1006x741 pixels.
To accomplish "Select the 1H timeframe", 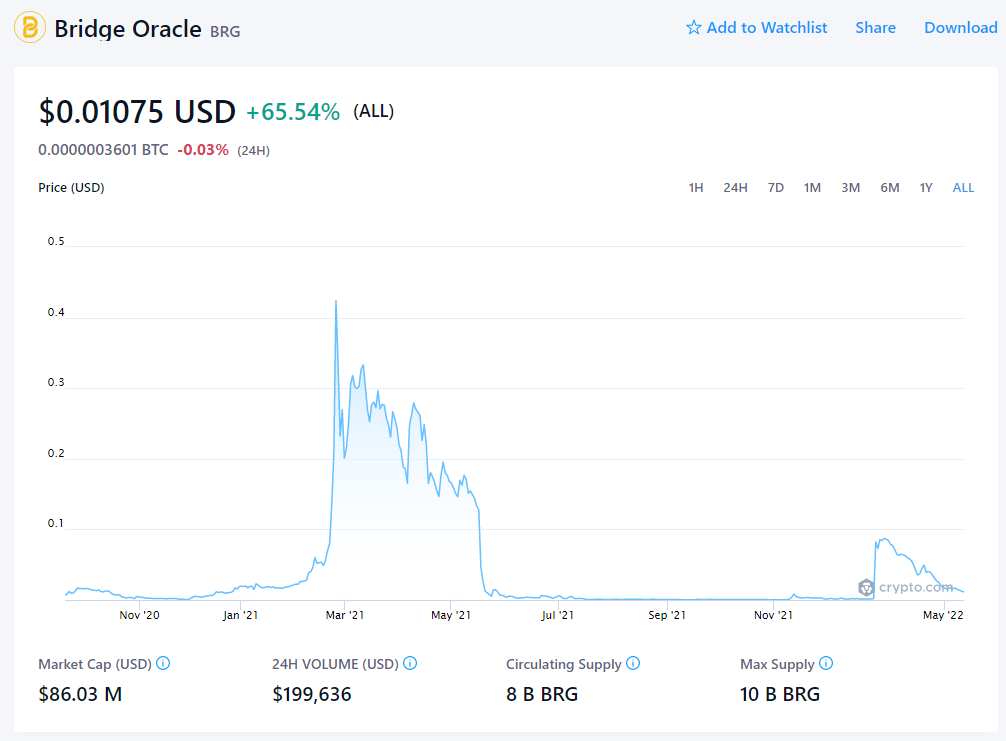I will 696,187.
